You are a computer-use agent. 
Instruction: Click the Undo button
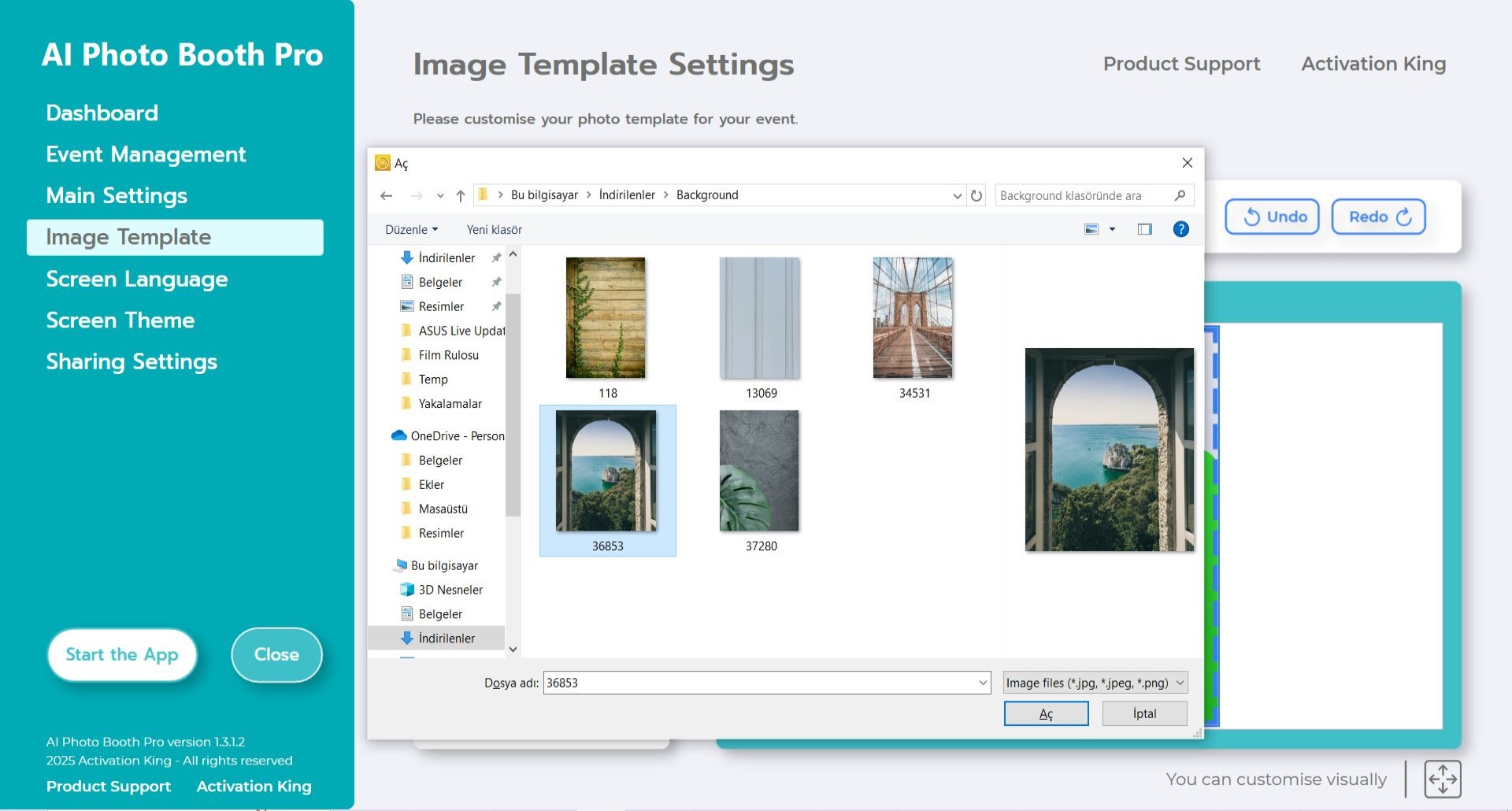point(1272,217)
